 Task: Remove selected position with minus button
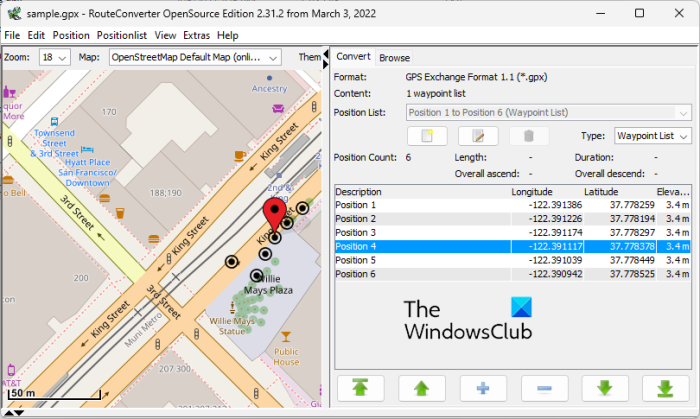[544, 389]
